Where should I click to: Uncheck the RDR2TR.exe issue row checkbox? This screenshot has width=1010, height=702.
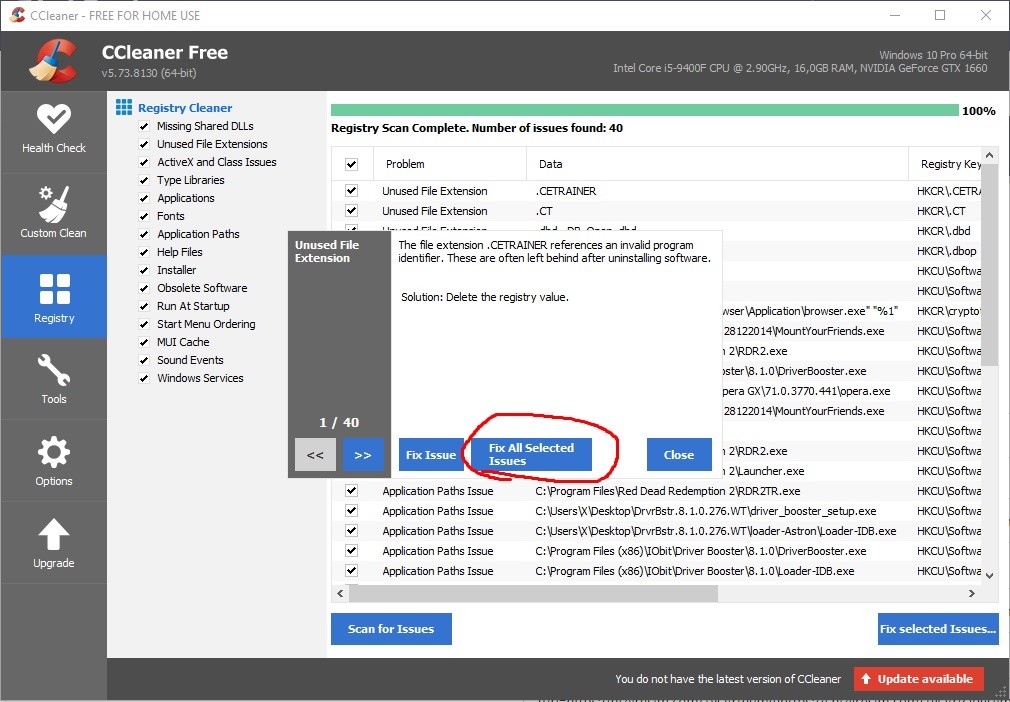[351, 491]
